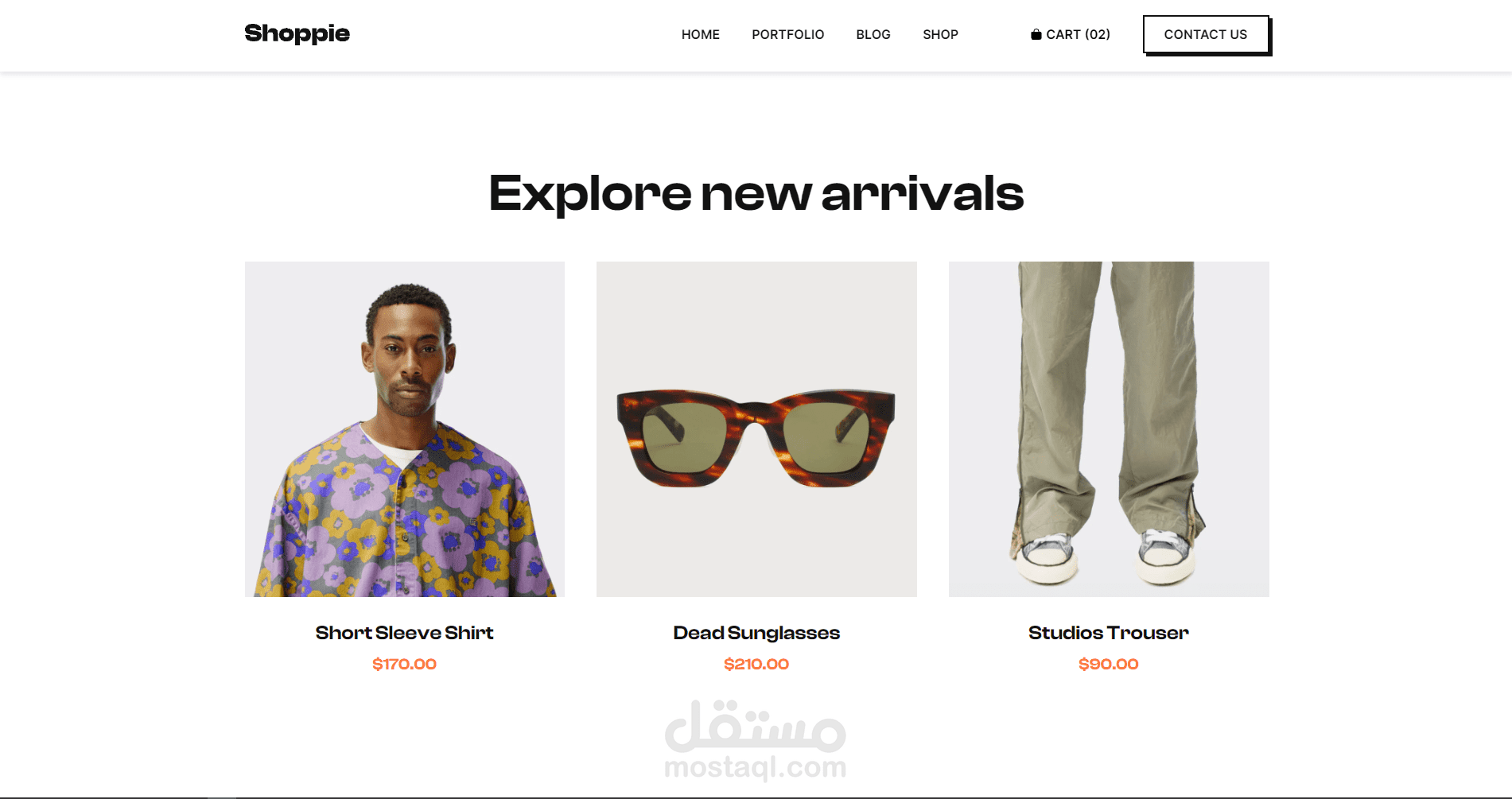The image size is (1512, 799).
Task: Open the Shoppie logo homepage link
Action: pos(297,34)
